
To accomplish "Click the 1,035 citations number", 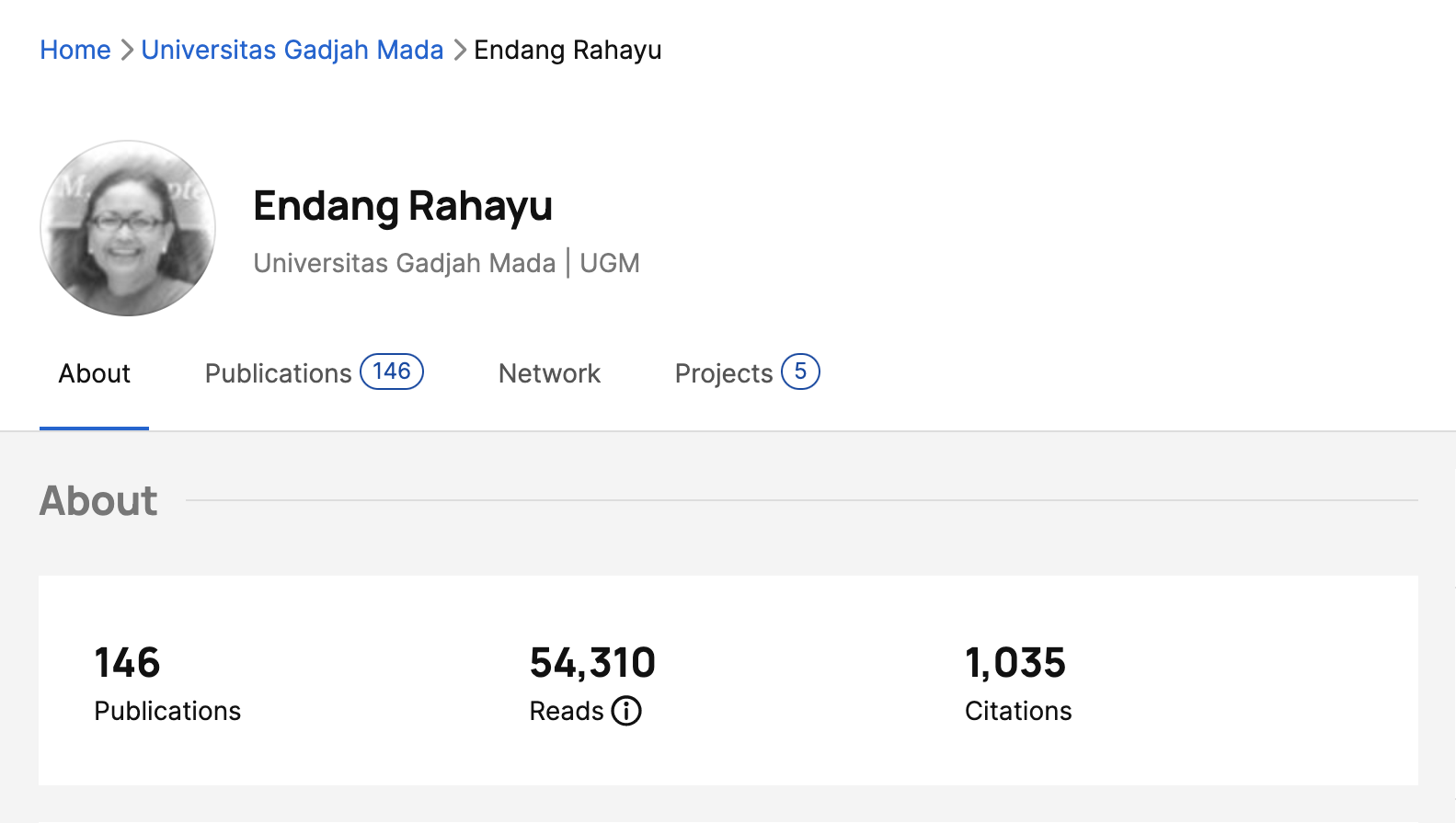I will (x=1015, y=663).
